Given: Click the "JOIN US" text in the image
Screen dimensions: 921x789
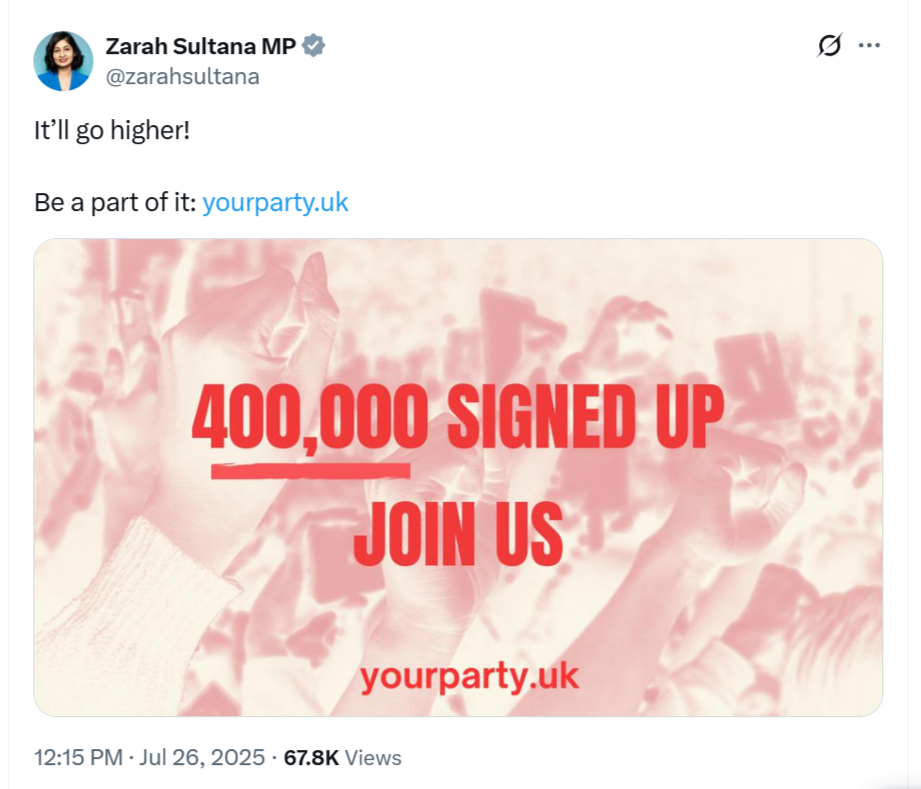Looking at the screenshot, I should (x=458, y=533).
